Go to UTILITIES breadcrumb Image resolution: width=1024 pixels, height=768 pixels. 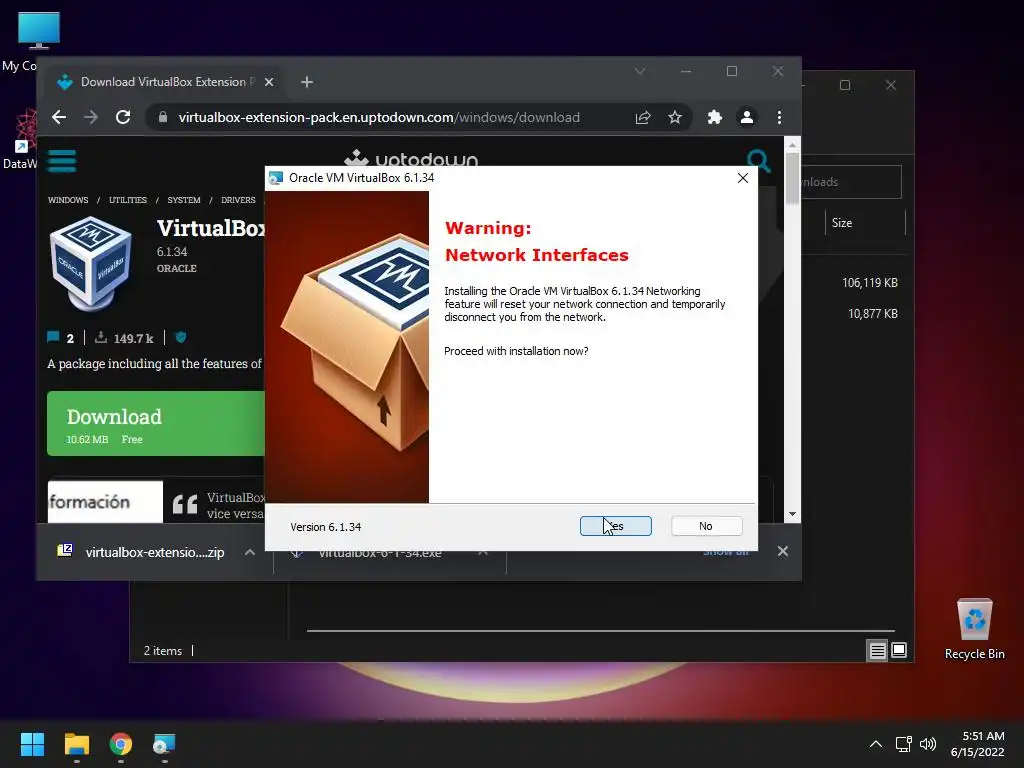[x=128, y=200]
